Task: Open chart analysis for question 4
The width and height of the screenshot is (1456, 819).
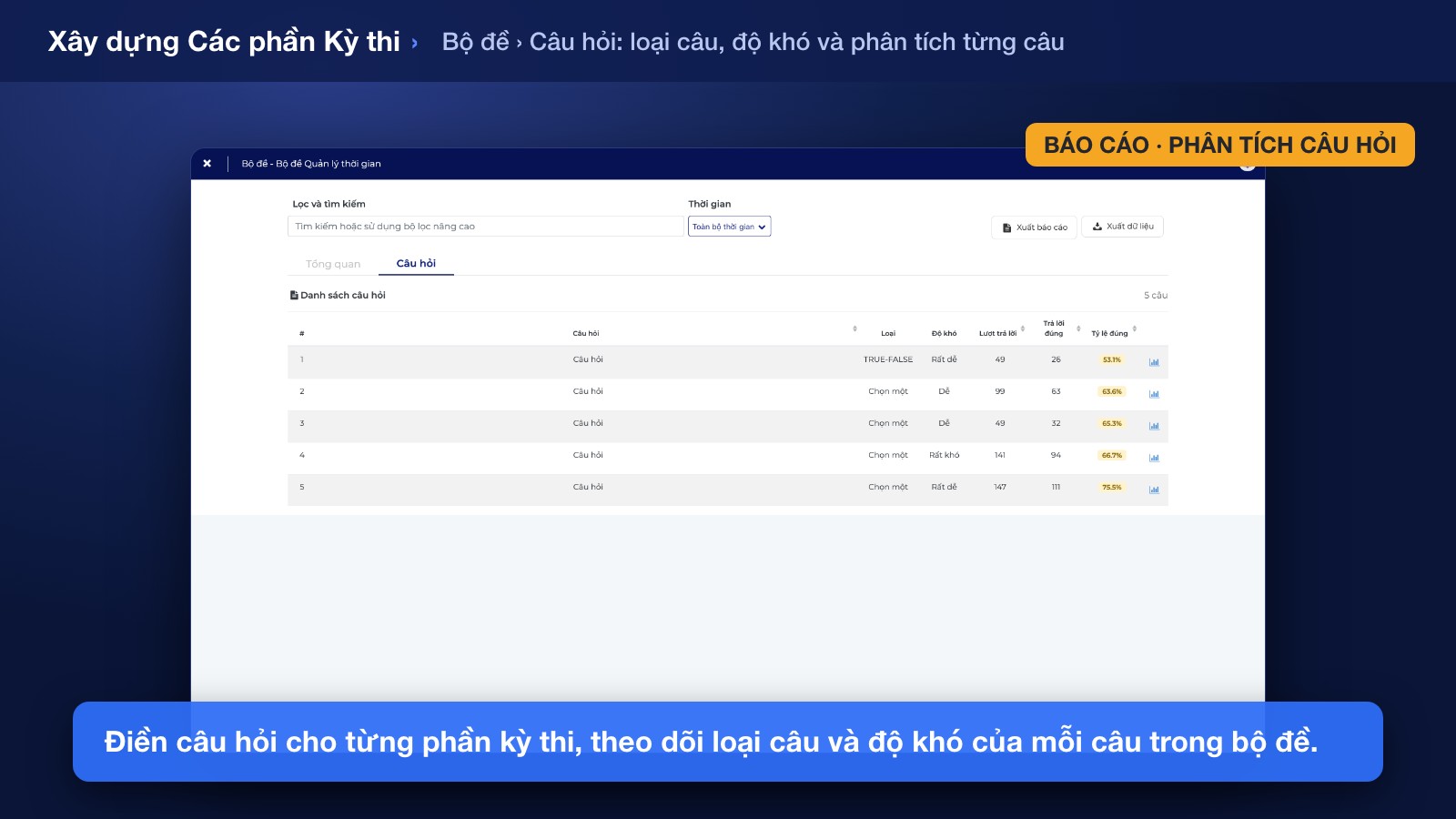Action: [1154, 458]
